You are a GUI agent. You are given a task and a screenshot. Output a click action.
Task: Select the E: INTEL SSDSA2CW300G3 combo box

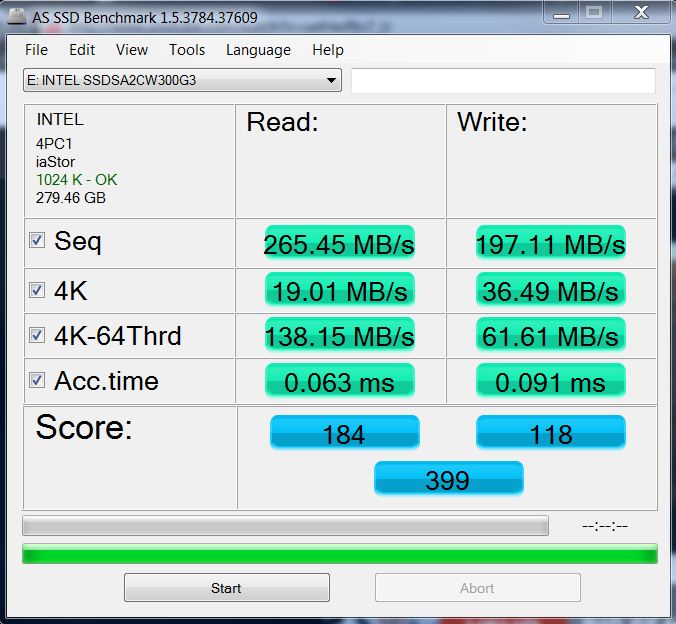click(182, 80)
